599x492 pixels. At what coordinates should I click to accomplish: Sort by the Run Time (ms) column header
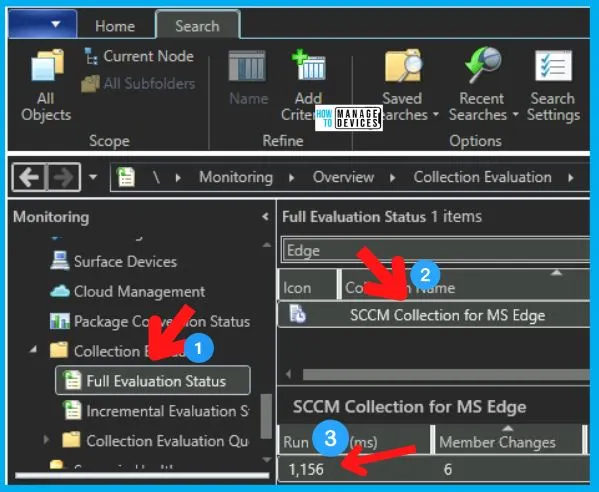pyautogui.click(x=354, y=440)
